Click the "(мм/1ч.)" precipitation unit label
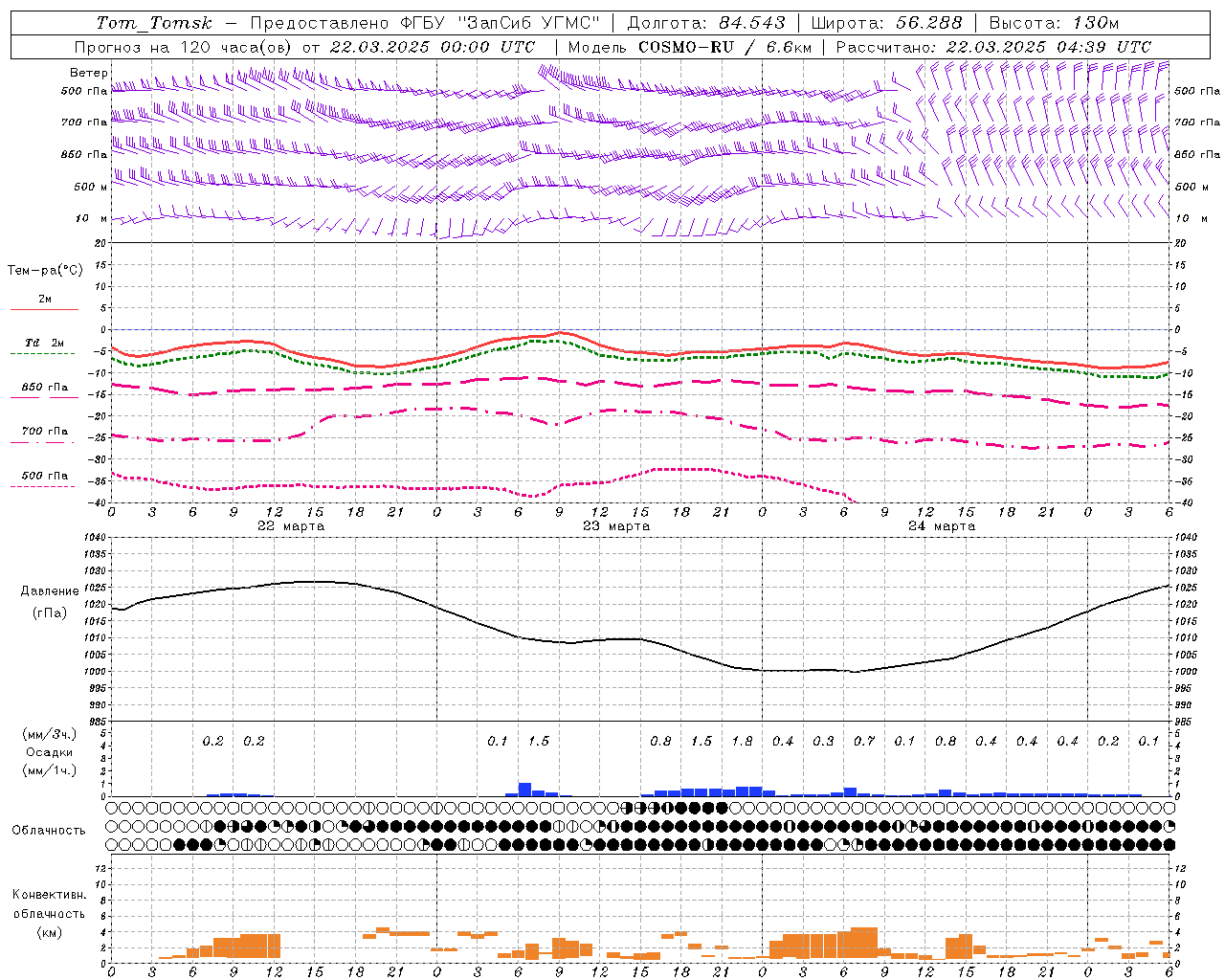Image resolution: width=1225 pixels, height=980 pixels. [50, 770]
